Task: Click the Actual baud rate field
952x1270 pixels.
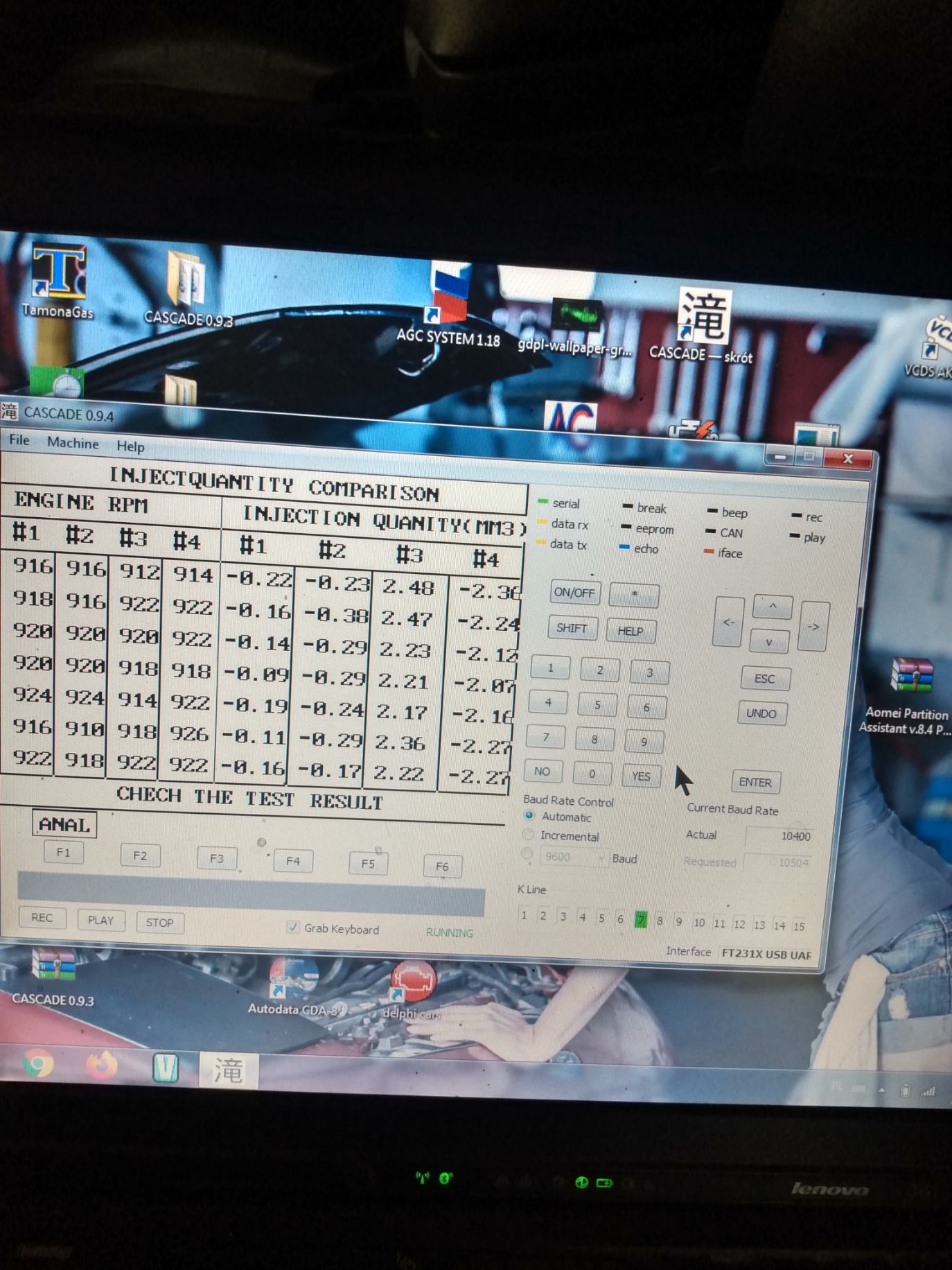Action: 779,835
